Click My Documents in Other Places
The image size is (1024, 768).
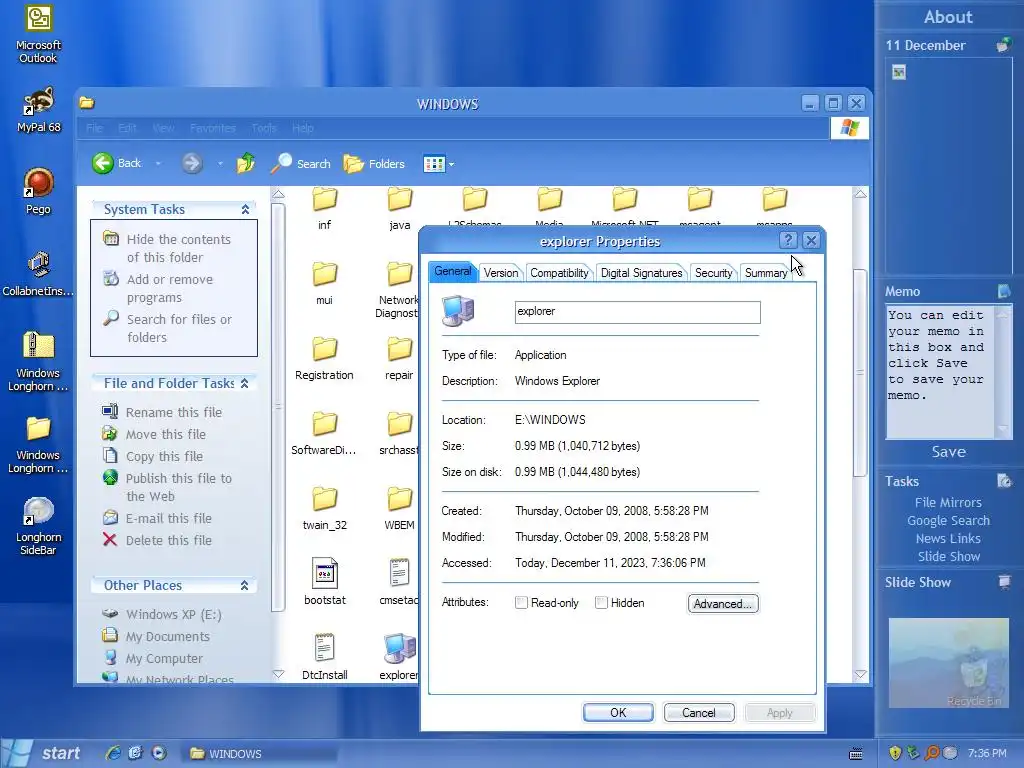coord(168,636)
